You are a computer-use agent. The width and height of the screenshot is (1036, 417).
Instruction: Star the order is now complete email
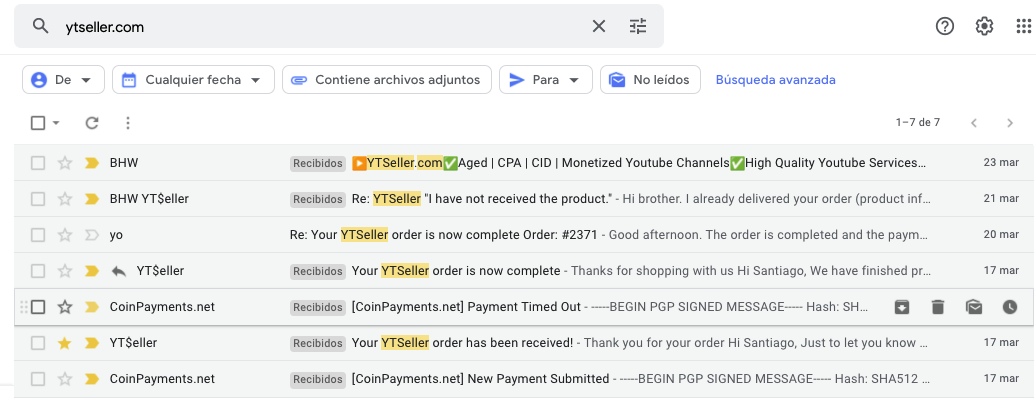point(65,270)
